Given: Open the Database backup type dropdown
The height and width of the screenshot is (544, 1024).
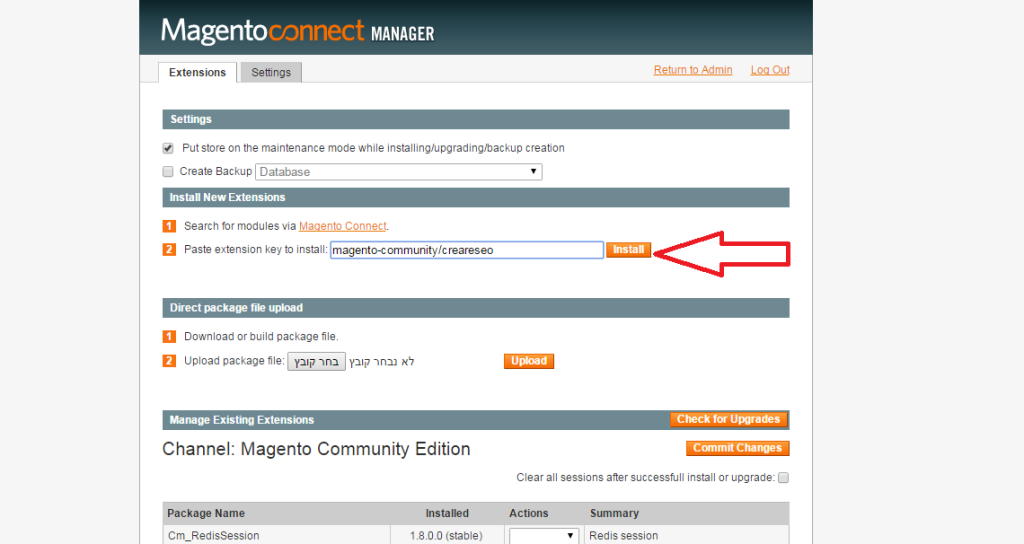Looking at the screenshot, I should tap(398, 172).
